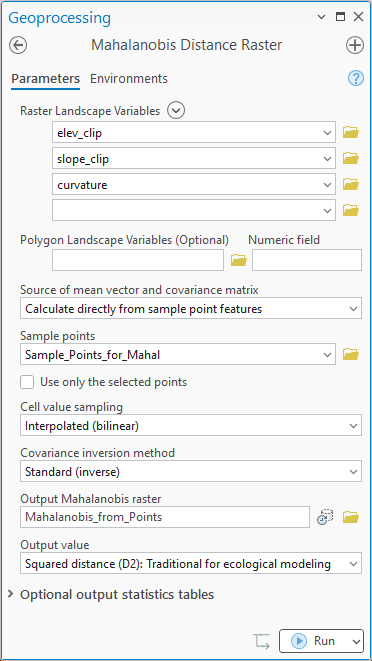Go back with the left arrow icon
372x661 pixels.
[x=18, y=45]
